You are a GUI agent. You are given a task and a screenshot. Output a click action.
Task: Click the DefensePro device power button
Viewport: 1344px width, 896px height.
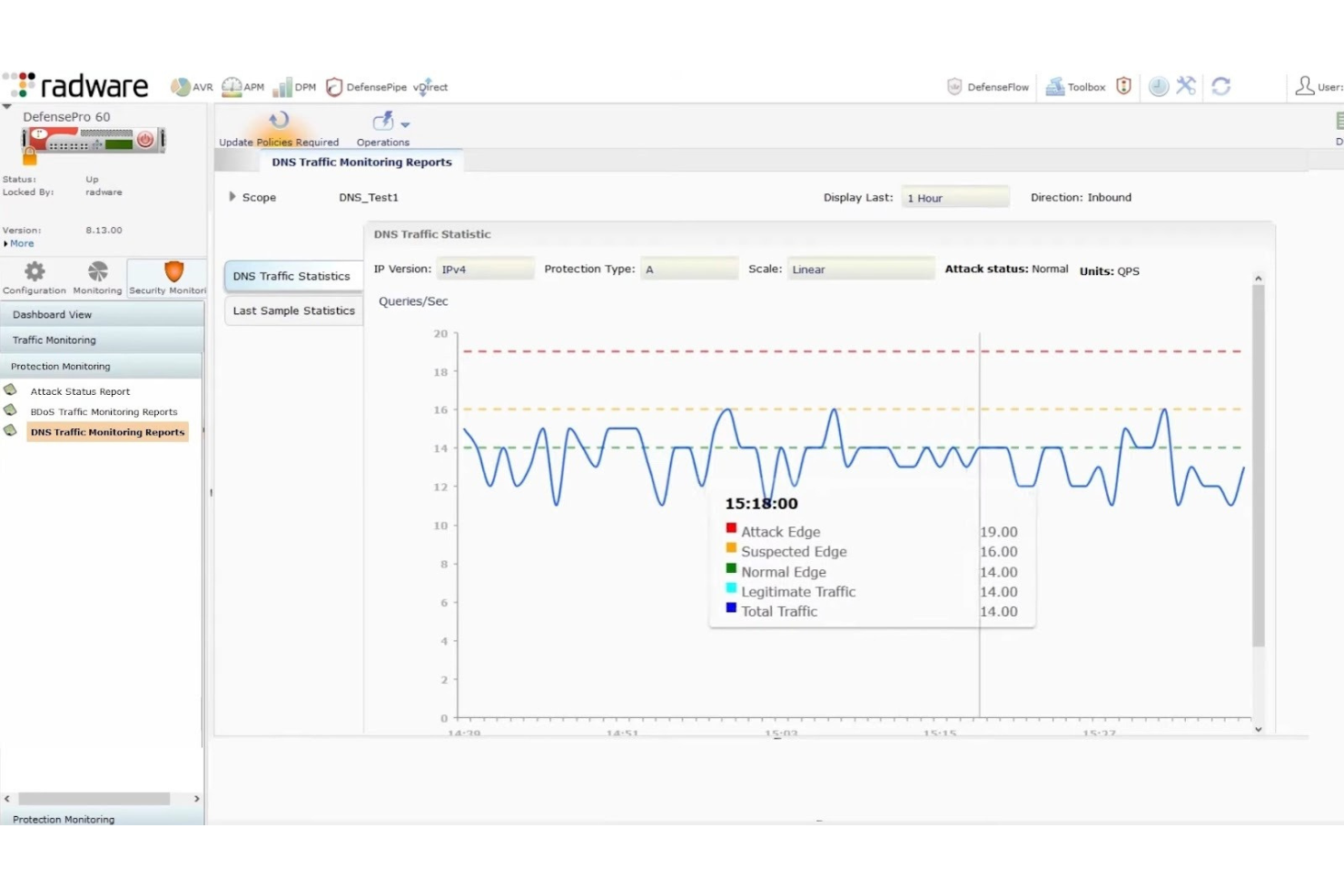144,139
